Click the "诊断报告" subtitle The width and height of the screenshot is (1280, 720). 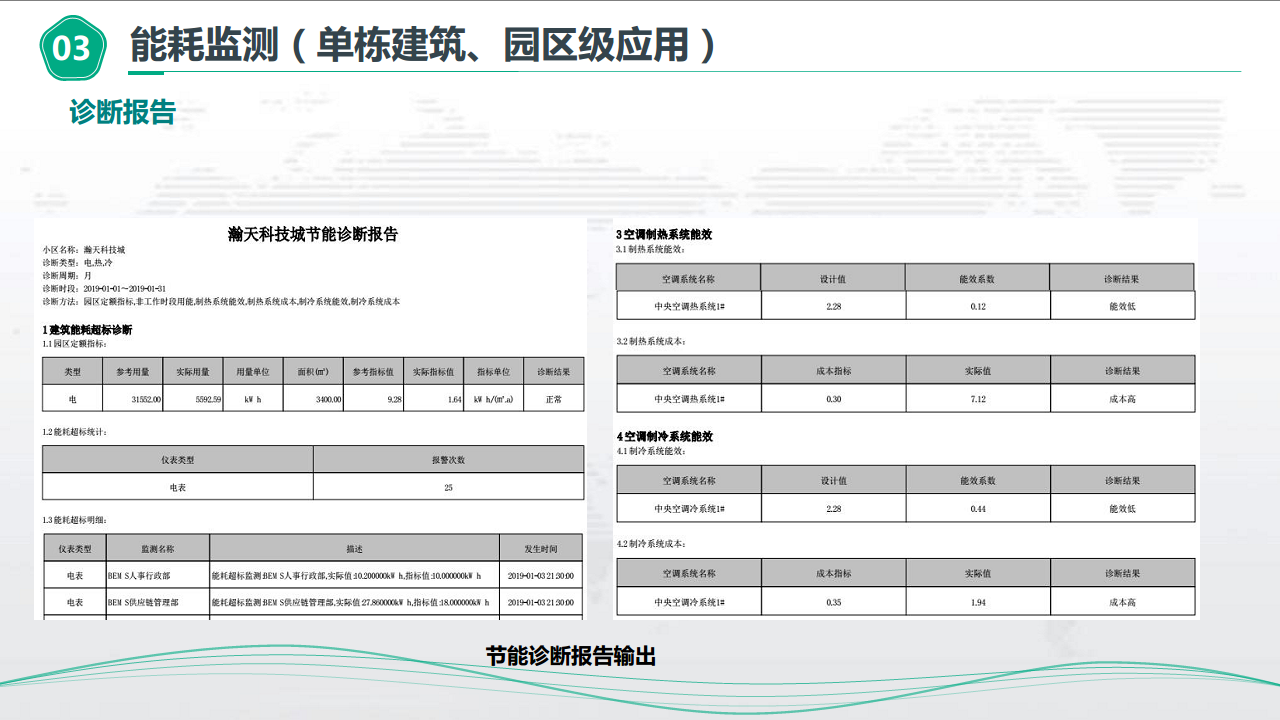pos(122,112)
